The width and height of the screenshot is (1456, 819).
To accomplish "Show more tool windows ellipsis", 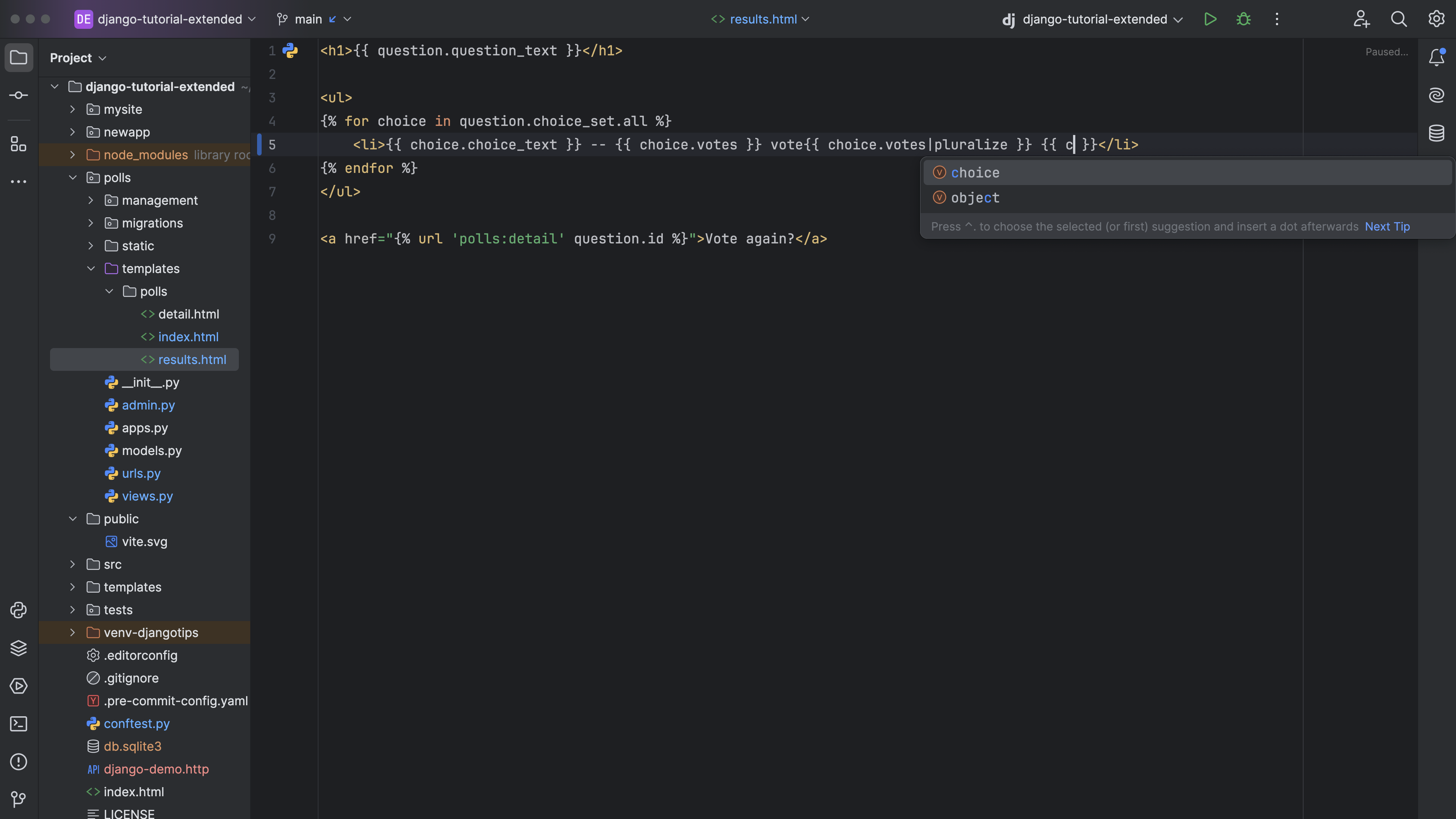I will (19, 182).
